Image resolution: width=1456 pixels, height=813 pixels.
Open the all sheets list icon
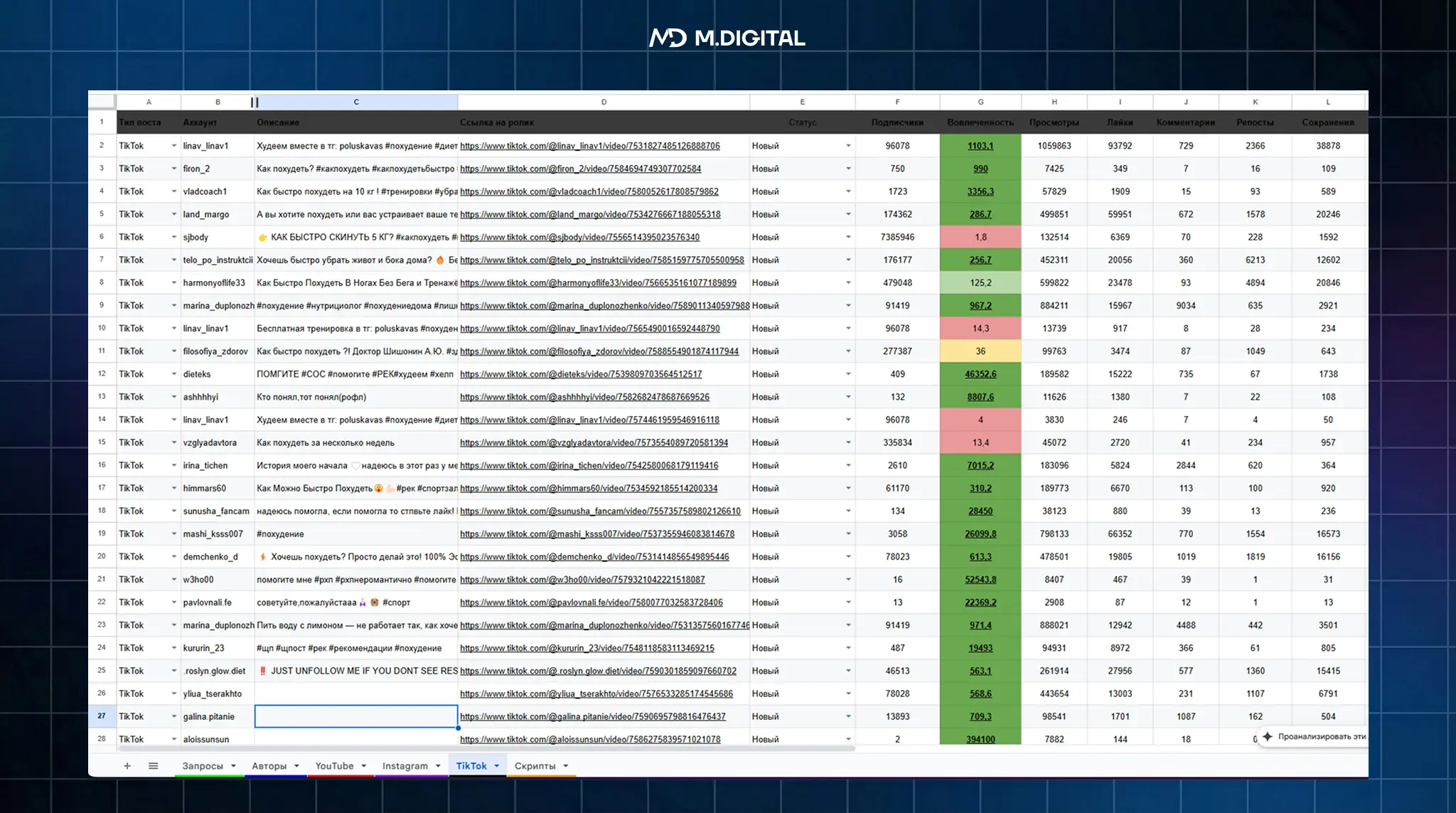(153, 766)
